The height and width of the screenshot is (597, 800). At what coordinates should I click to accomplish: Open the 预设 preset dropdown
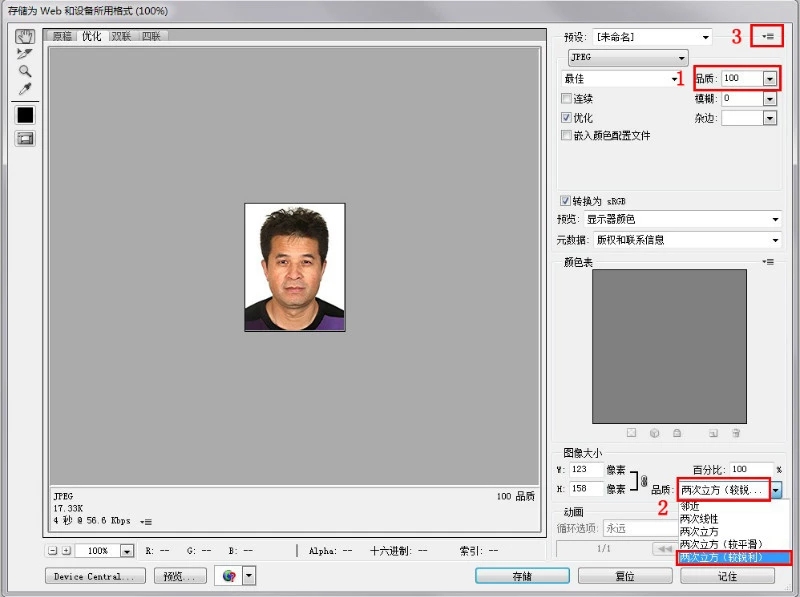(x=653, y=37)
